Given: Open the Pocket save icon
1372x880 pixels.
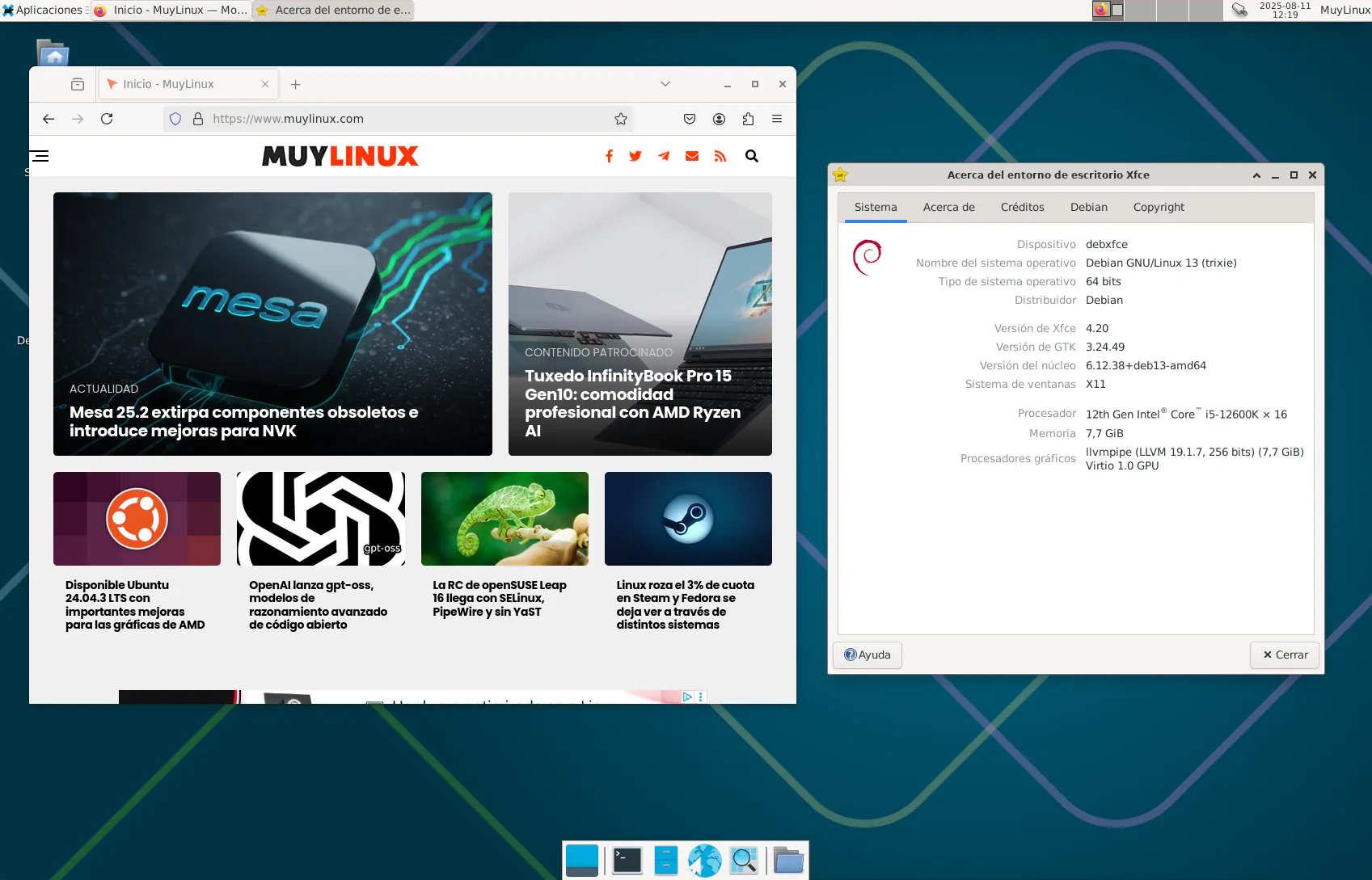Looking at the screenshot, I should (690, 119).
